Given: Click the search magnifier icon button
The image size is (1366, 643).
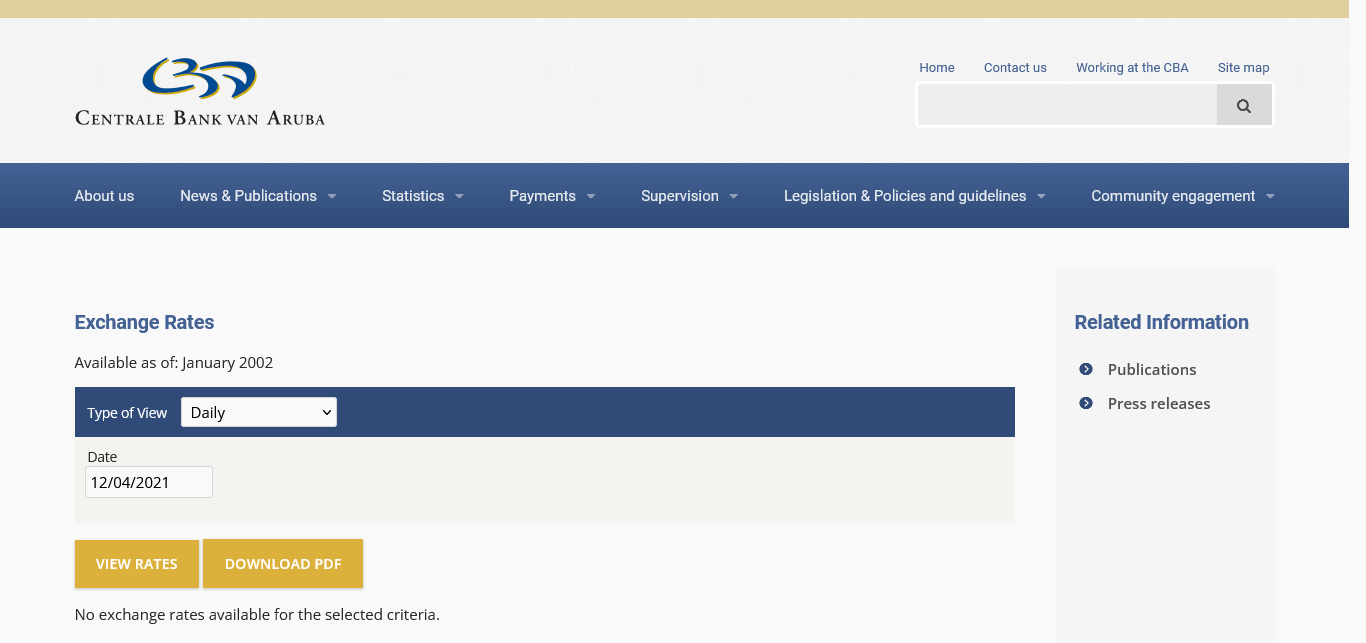Looking at the screenshot, I should (1243, 105).
